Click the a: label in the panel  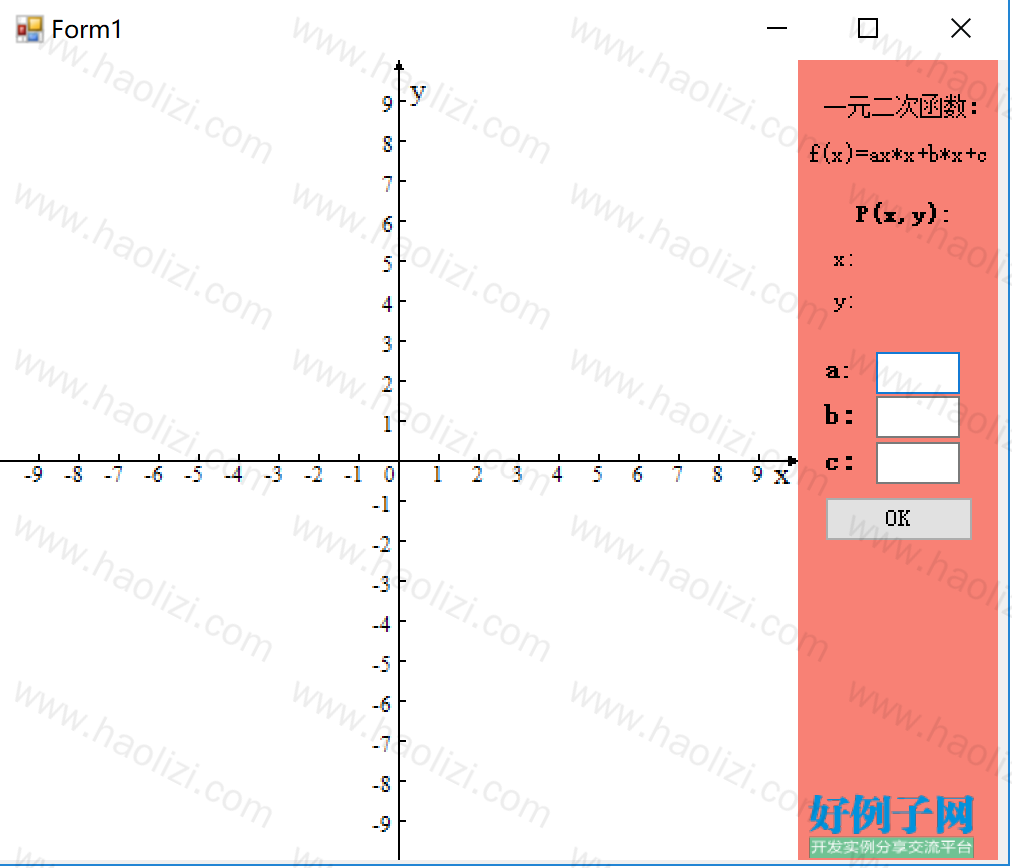coord(838,371)
